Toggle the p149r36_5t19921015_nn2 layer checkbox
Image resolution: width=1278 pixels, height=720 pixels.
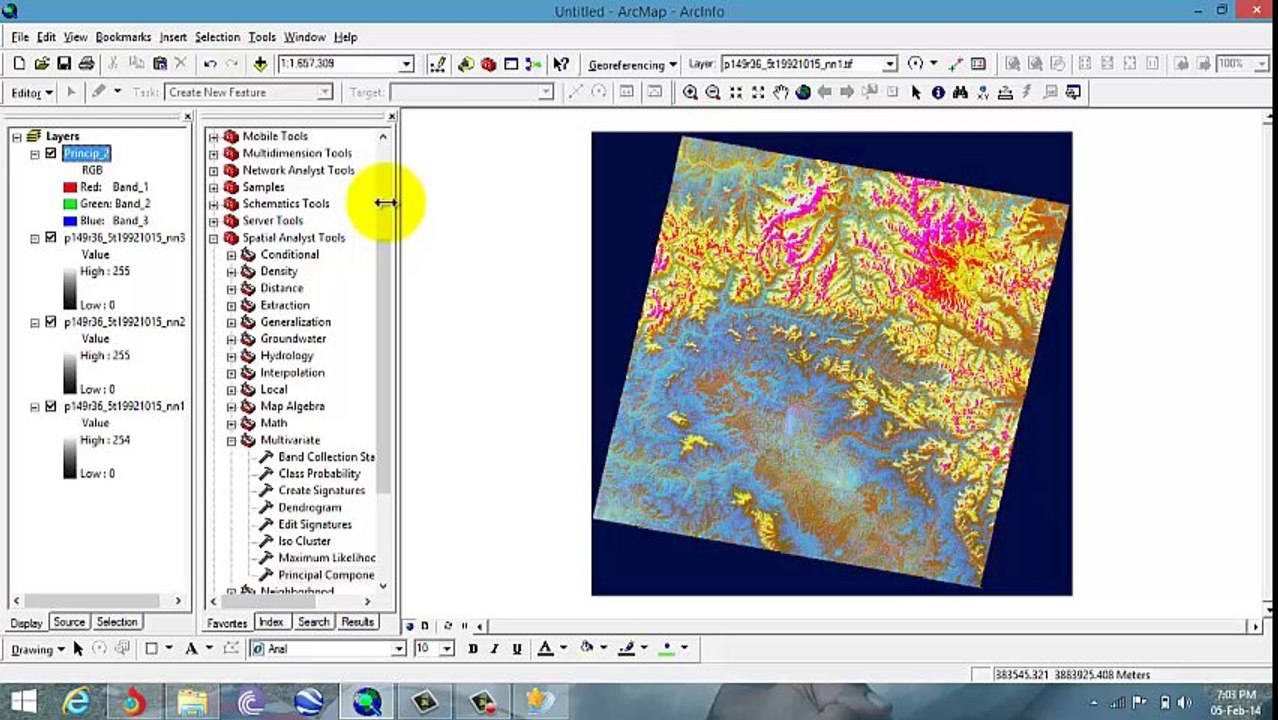(x=51, y=322)
